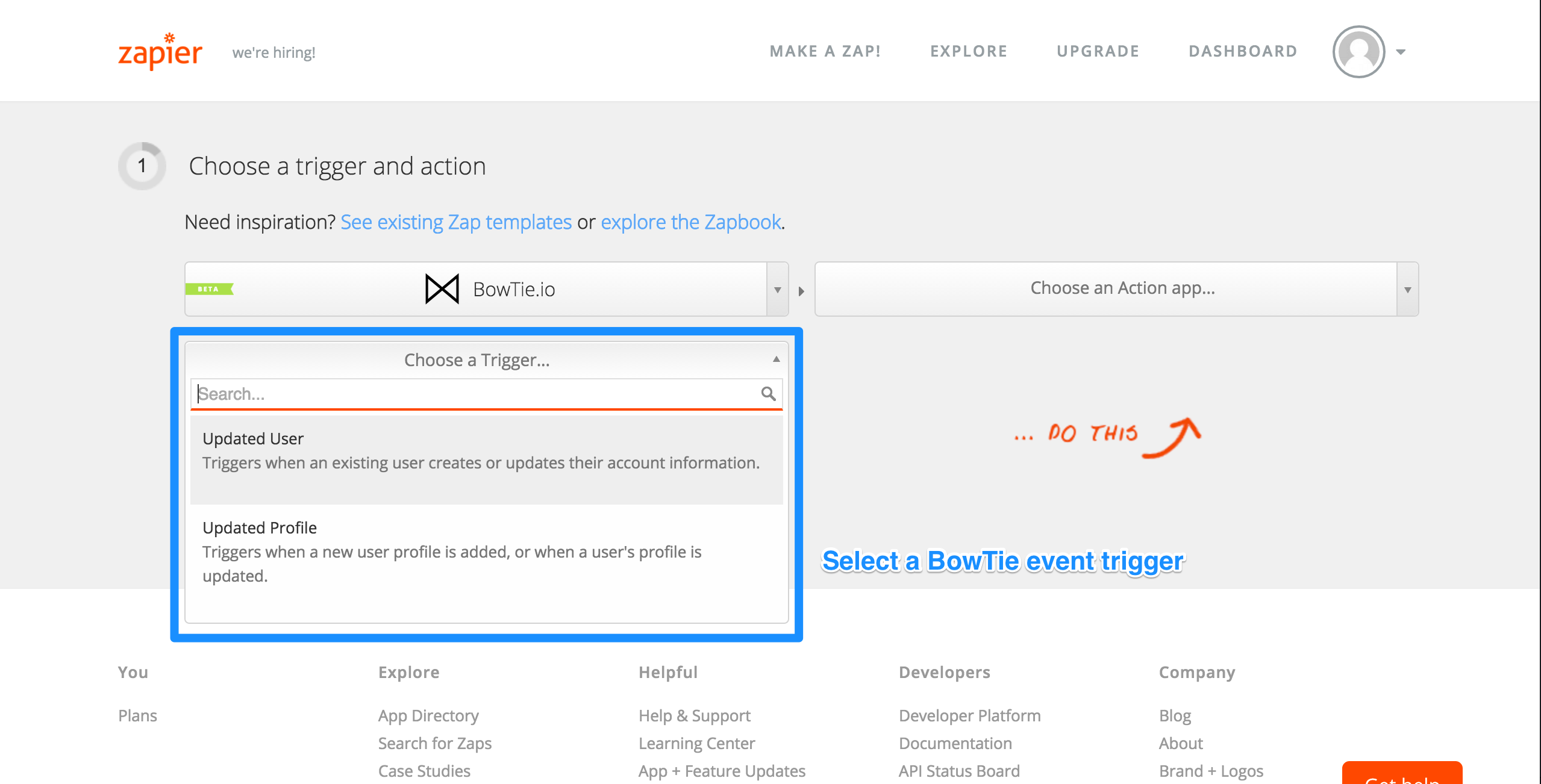
Task: Open the Choose an Action app dropdown
Action: (1116, 289)
